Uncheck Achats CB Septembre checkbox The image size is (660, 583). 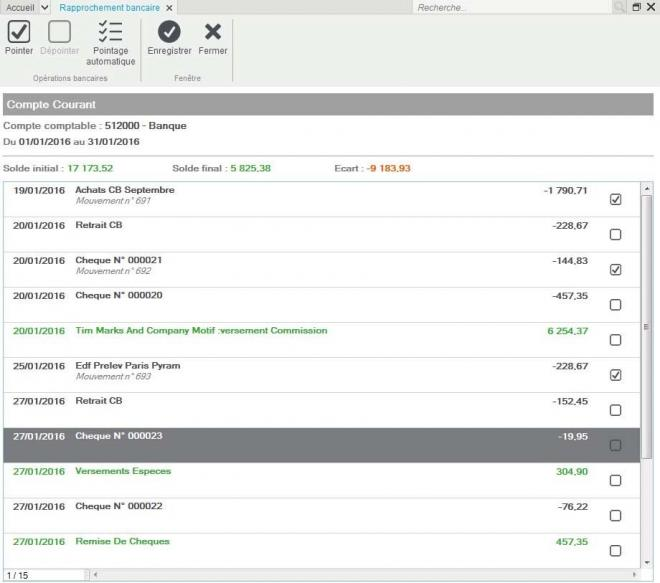tap(615, 199)
